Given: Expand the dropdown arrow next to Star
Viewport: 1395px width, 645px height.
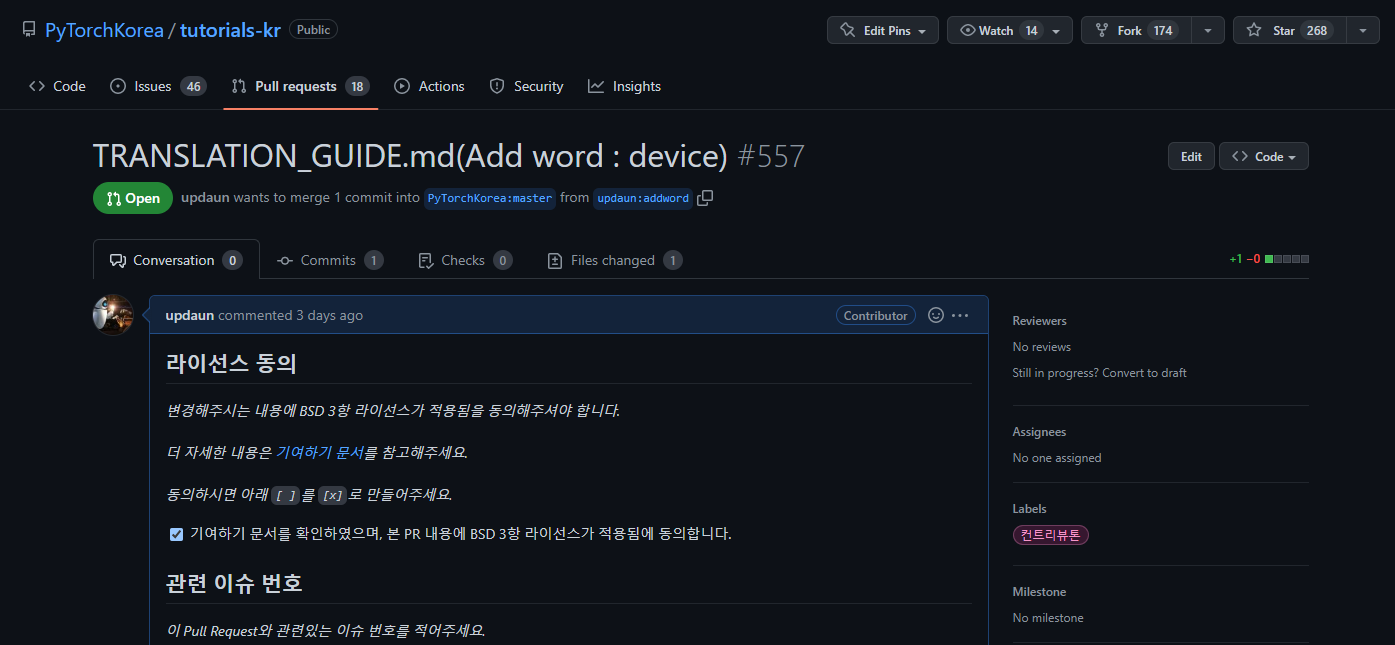Looking at the screenshot, I should tap(1363, 31).
